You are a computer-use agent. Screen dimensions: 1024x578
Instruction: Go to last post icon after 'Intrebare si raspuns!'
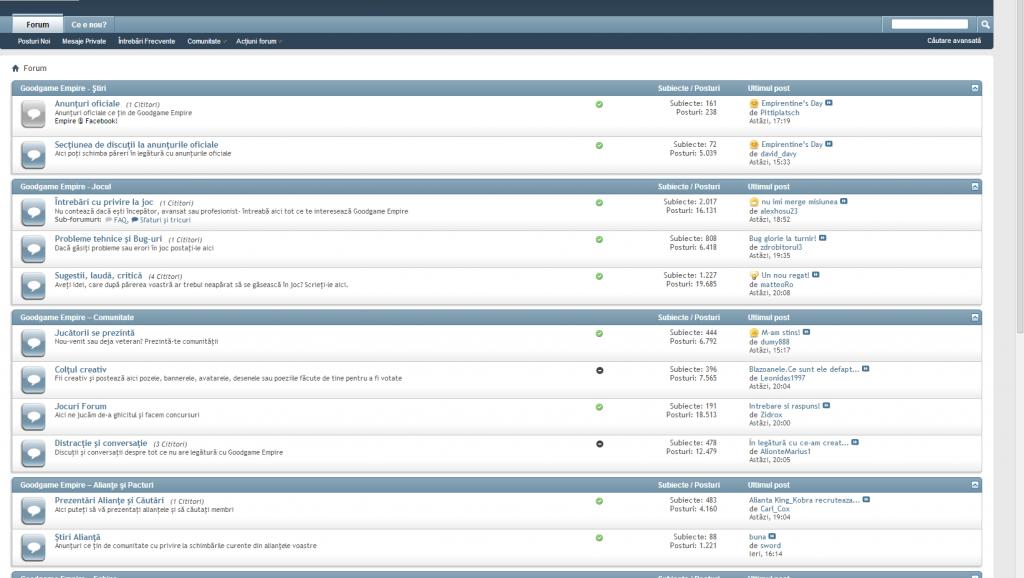tap(826, 406)
